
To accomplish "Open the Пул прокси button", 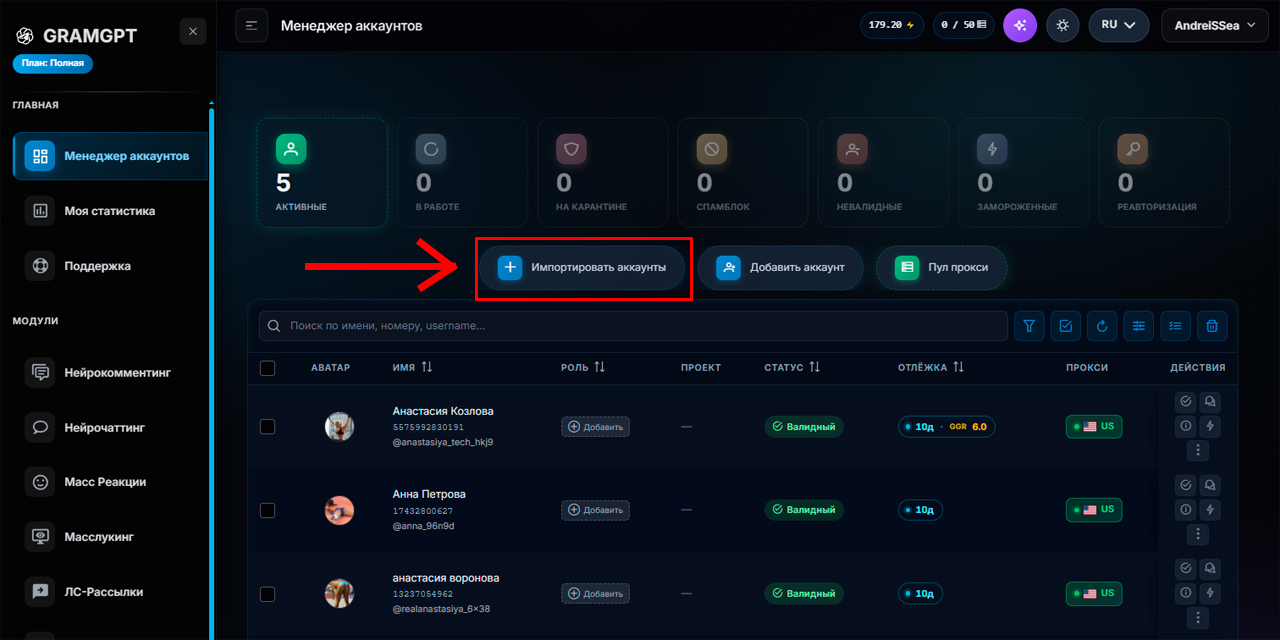I will point(941,268).
